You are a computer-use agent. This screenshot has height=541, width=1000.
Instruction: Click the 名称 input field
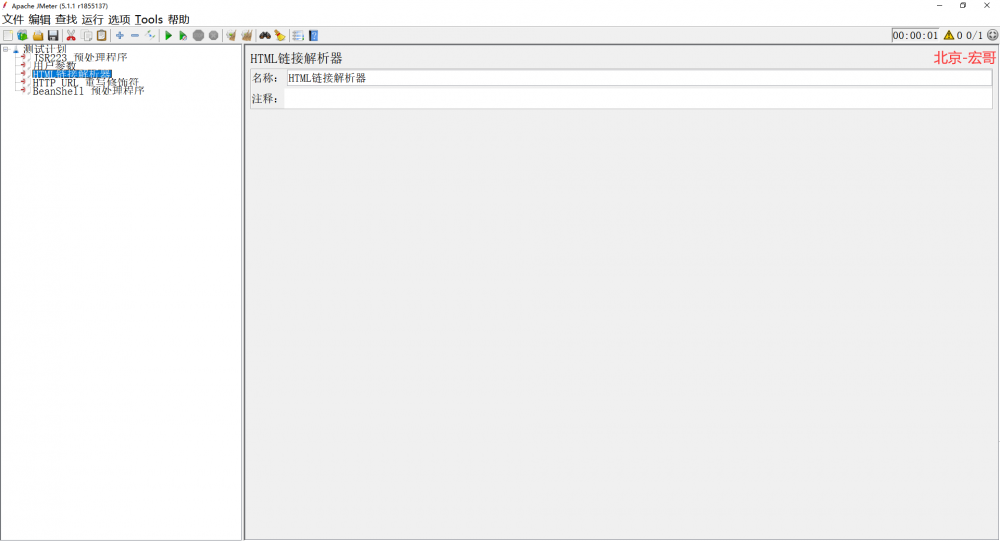[x=638, y=78]
